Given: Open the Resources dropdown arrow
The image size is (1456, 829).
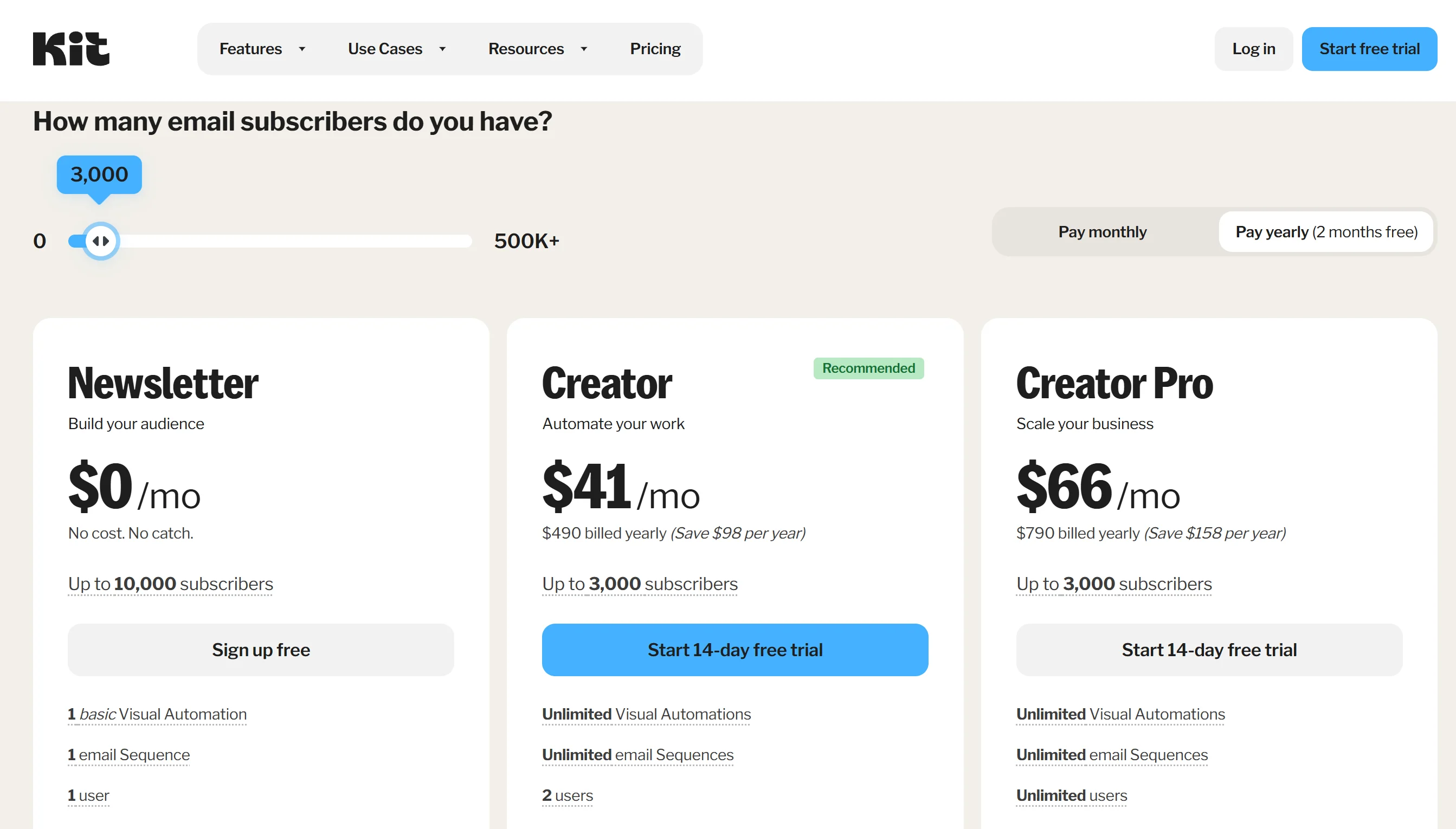Looking at the screenshot, I should tap(584, 49).
